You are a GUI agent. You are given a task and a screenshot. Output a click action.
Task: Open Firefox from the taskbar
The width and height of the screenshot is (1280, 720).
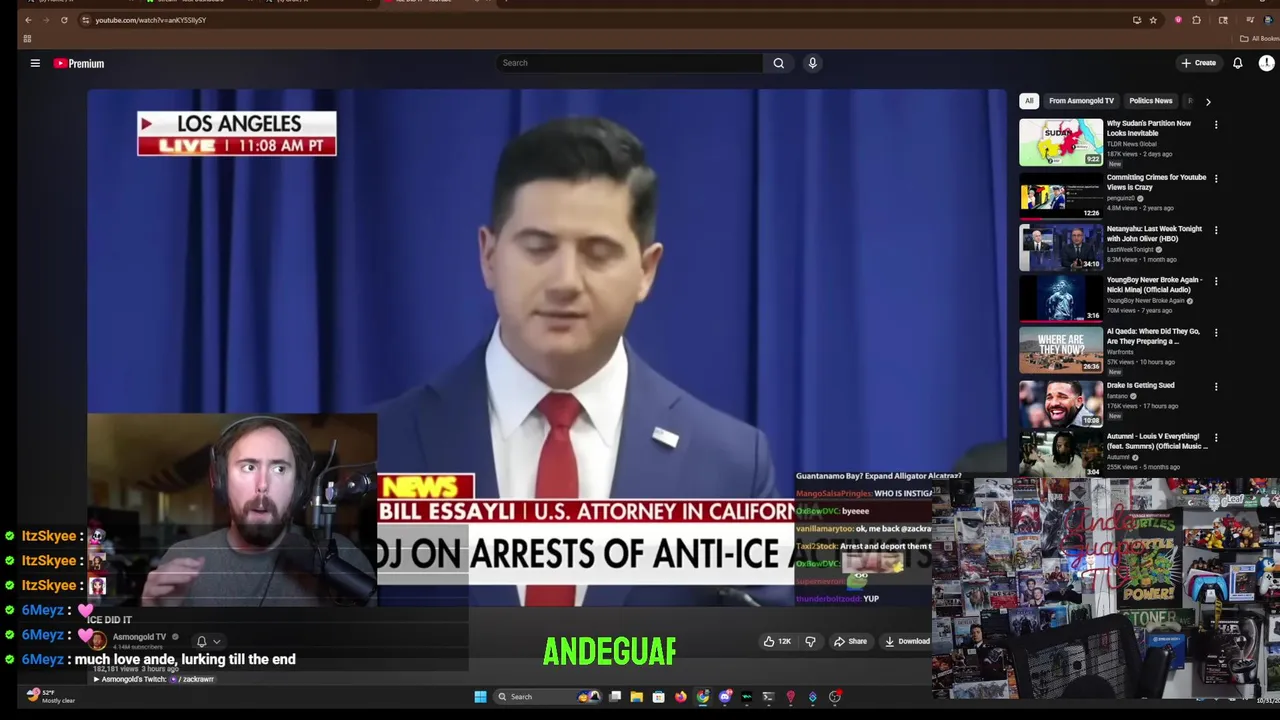tap(681, 697)
